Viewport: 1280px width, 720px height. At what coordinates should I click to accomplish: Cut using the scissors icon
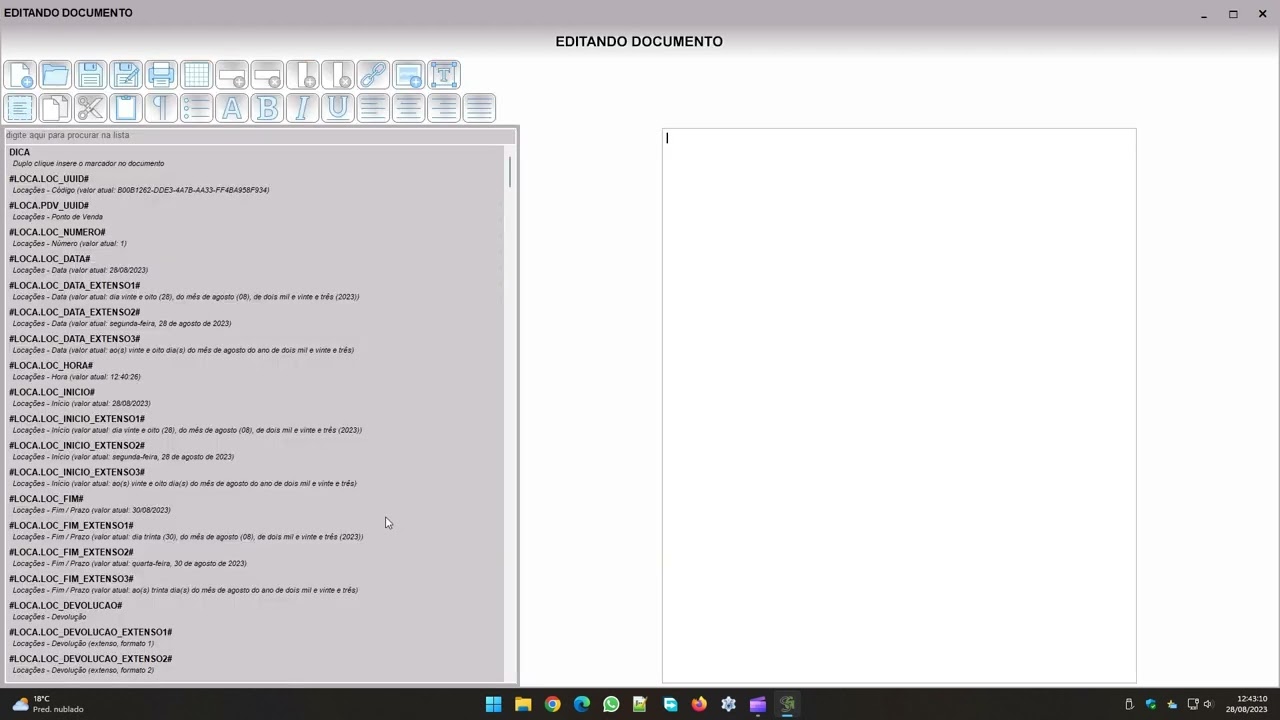90,108
